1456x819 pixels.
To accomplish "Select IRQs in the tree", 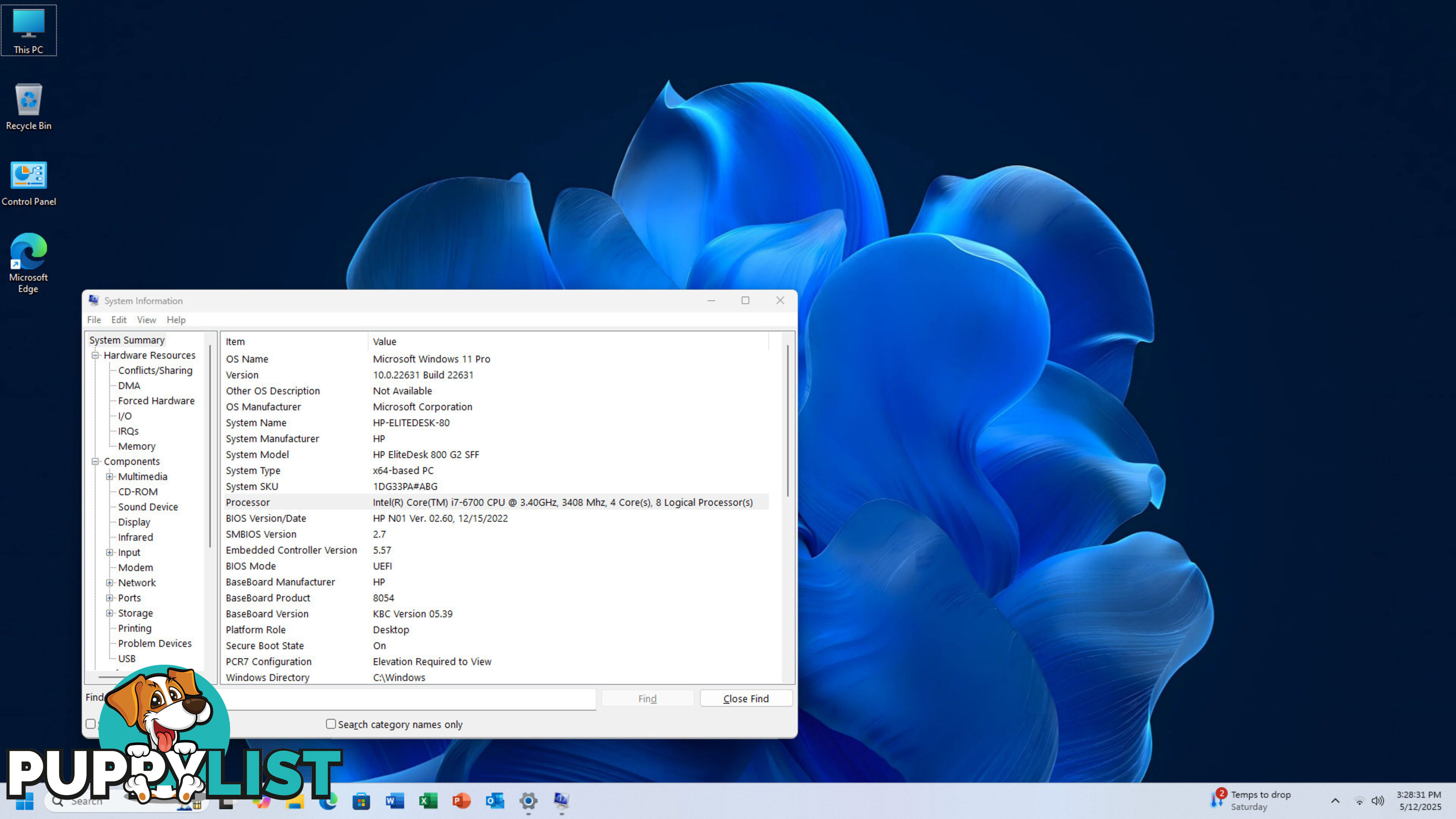I will point(128,431).
